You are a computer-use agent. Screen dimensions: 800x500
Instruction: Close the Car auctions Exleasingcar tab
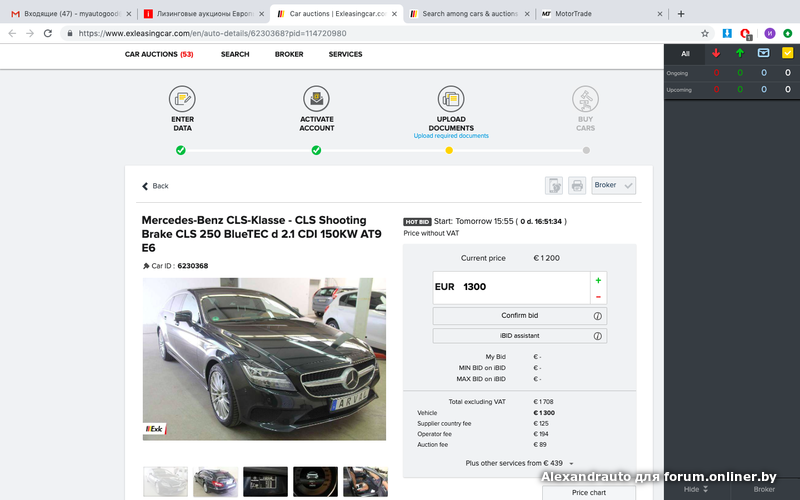(394, 14)
